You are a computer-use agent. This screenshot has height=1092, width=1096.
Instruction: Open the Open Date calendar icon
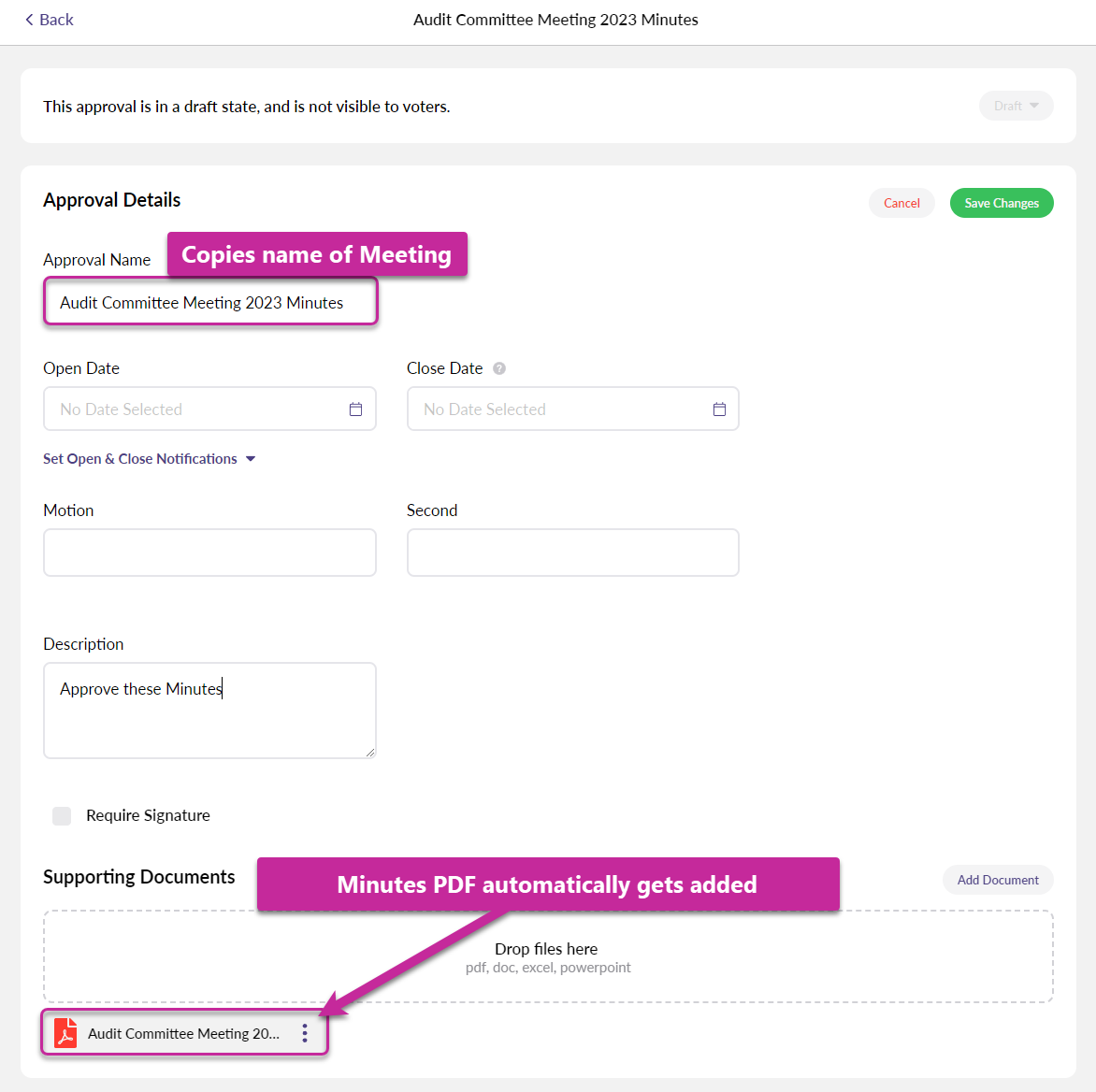point(355,409)
